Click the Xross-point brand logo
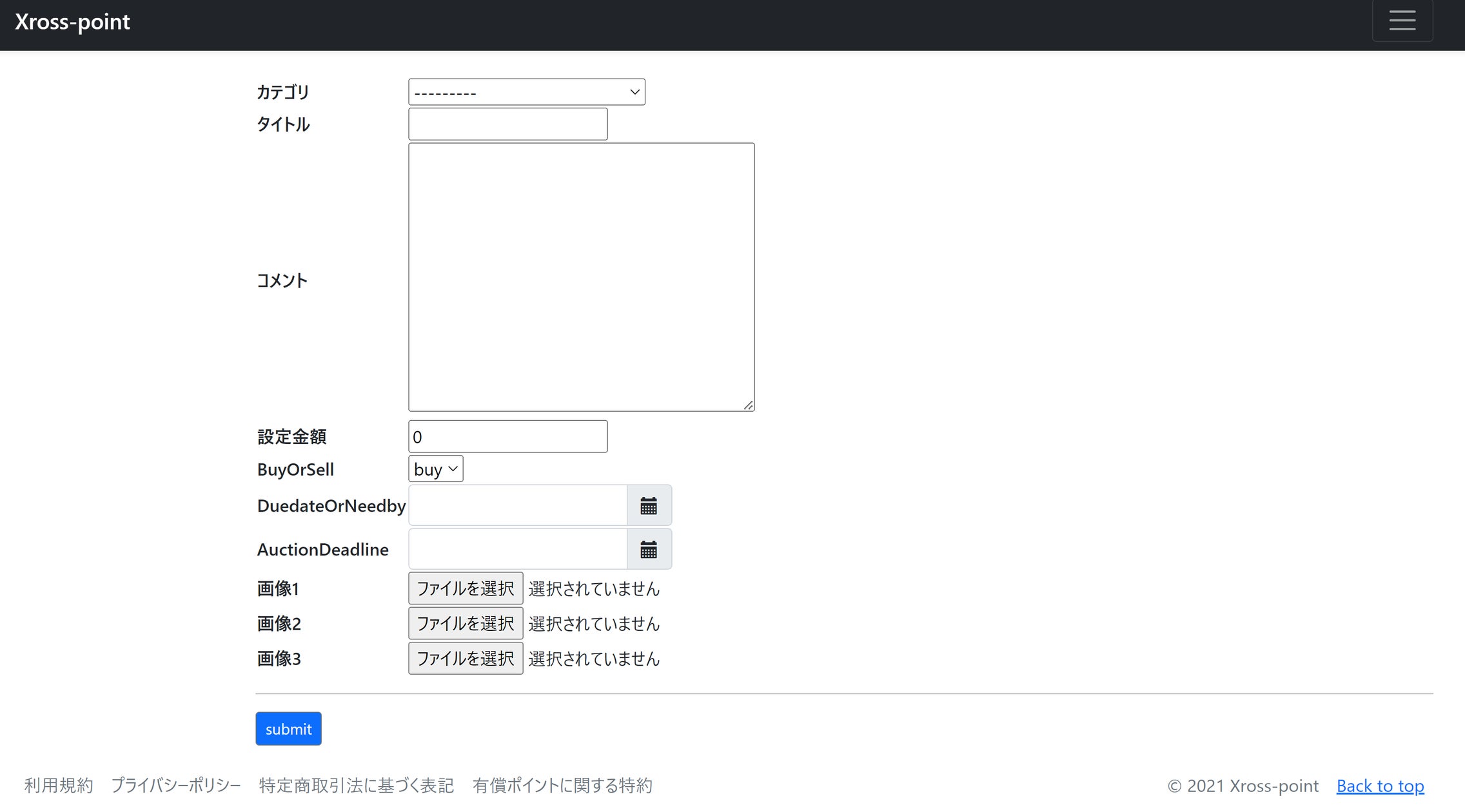This screenshot has width=1465, height=812. pyautogui.click(x=72, y=22)
